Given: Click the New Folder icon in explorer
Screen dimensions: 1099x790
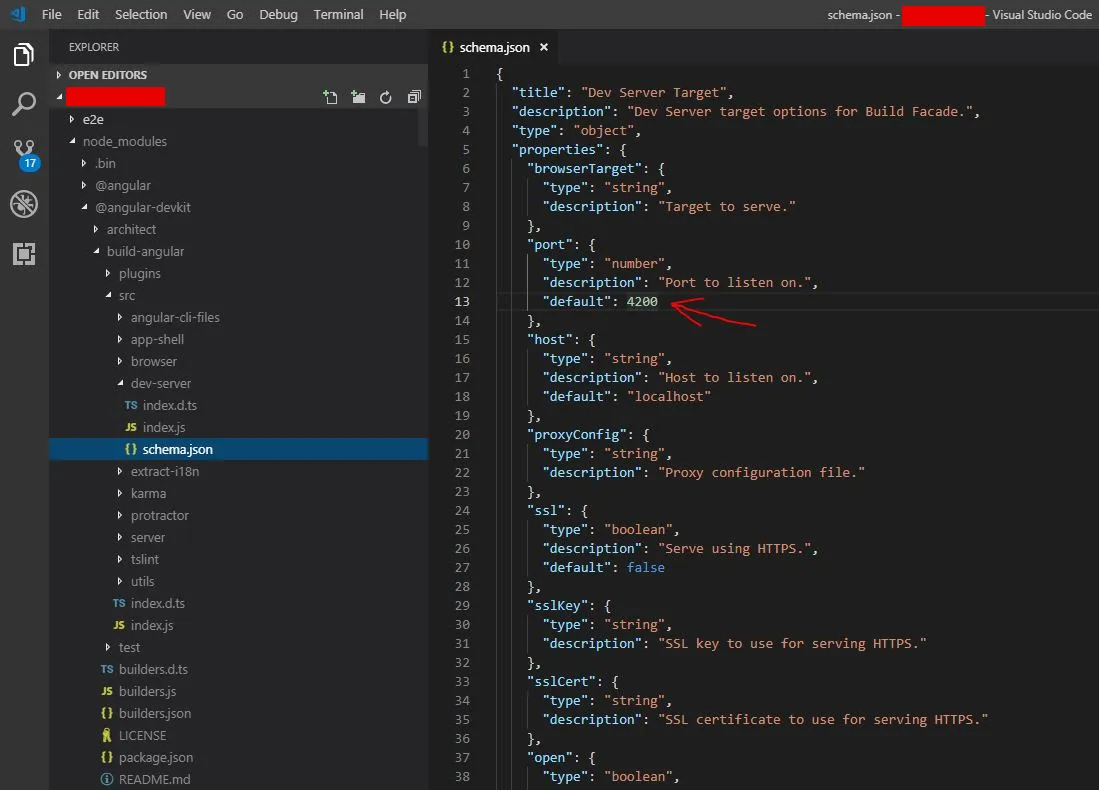Looking at the screenshot, I should pyautogui.click(x=358, y=97).
